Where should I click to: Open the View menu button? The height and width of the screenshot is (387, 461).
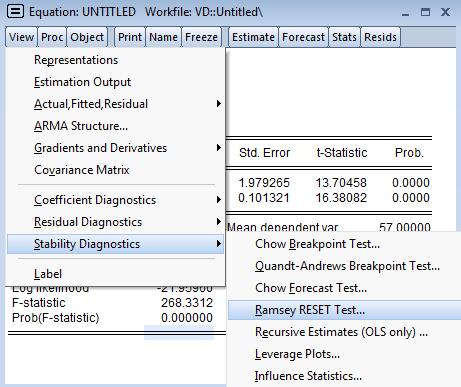pos(22,37)
